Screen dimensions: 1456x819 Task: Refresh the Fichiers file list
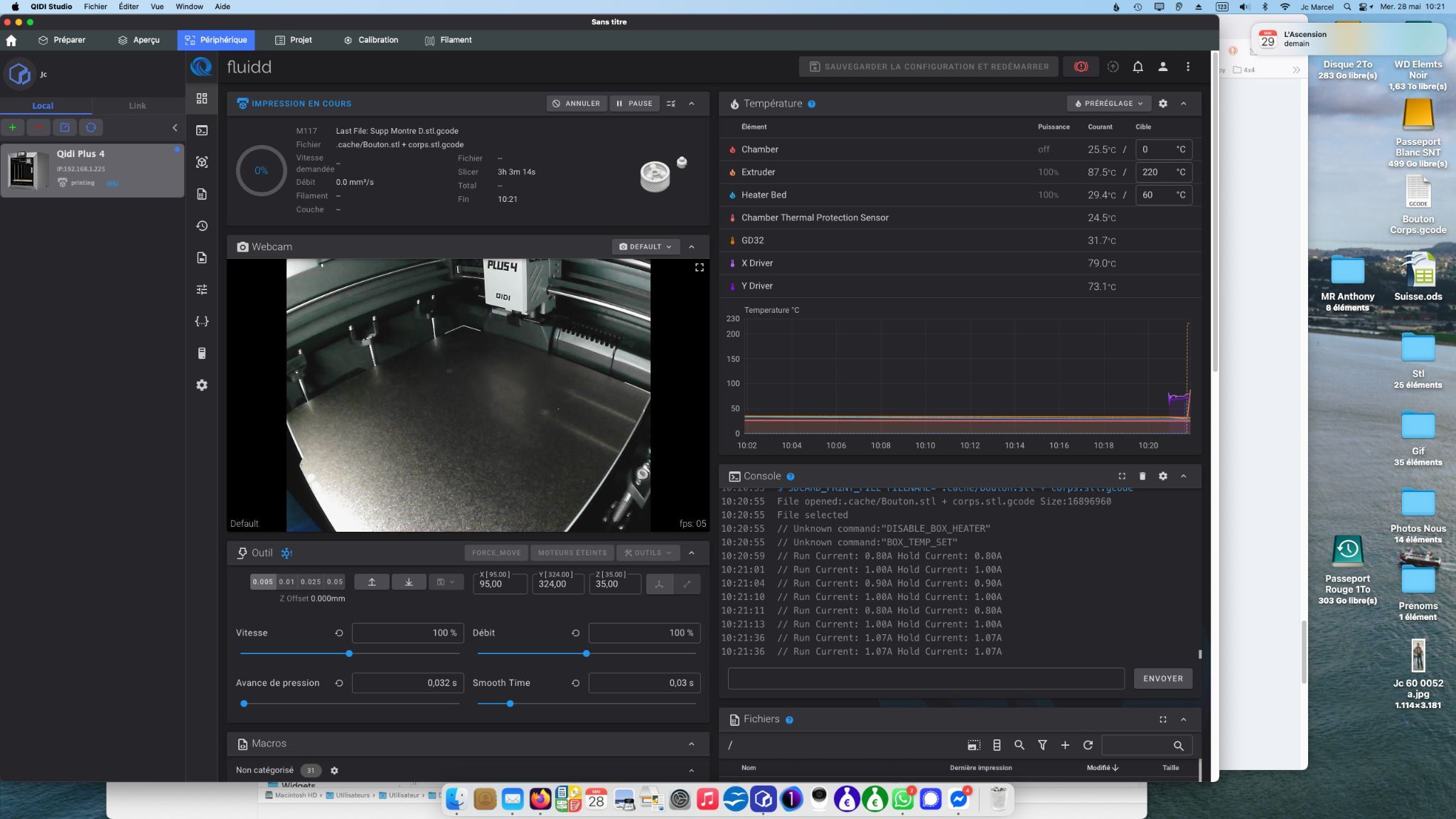(x=1088, y=745)
